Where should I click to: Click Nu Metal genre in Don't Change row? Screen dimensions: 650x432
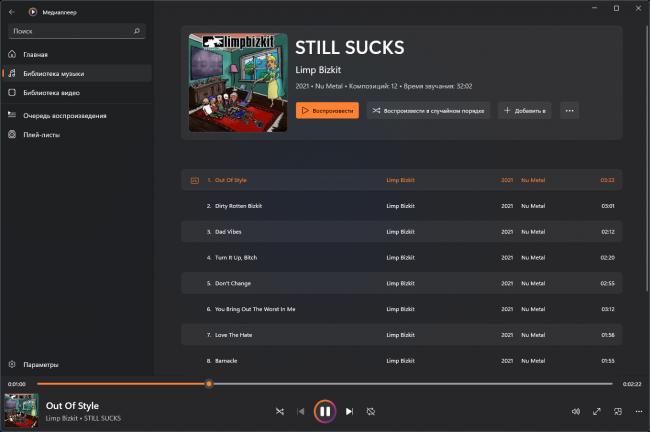(x=533, y=283)
